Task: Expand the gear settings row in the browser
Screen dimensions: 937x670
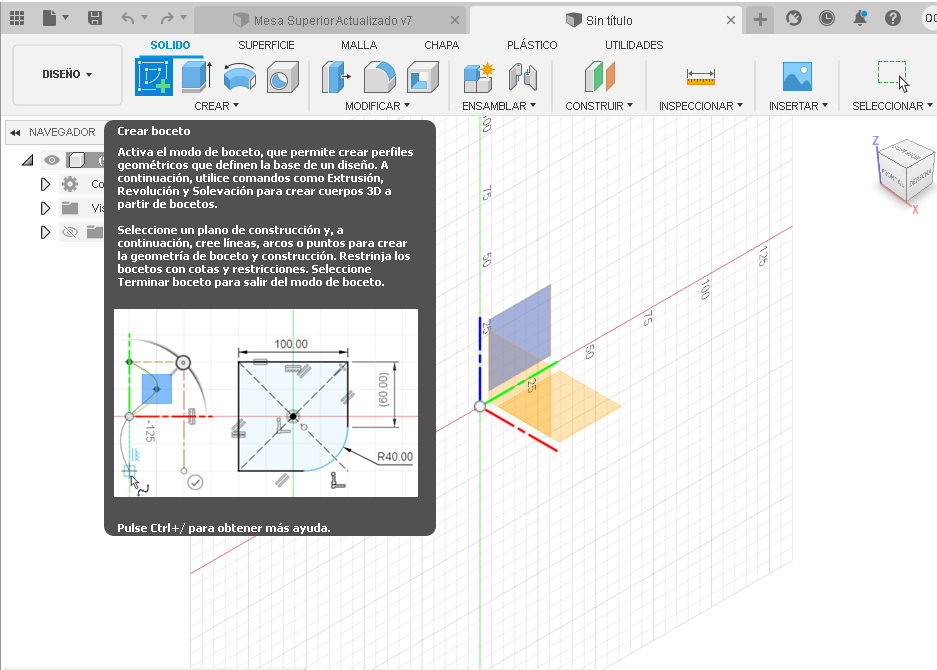Action: coord(45,184)
